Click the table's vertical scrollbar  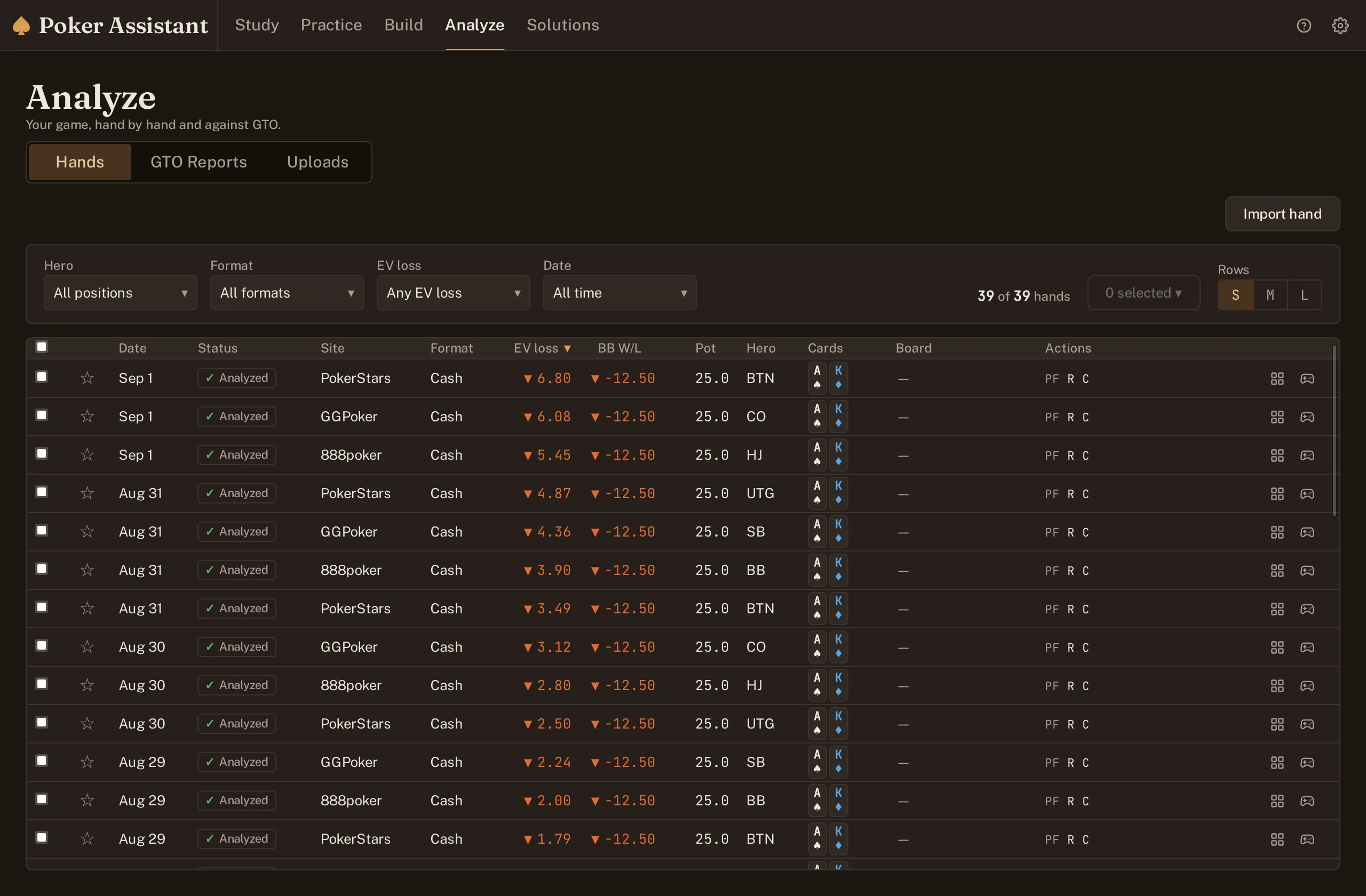(x=1335, y=430)
